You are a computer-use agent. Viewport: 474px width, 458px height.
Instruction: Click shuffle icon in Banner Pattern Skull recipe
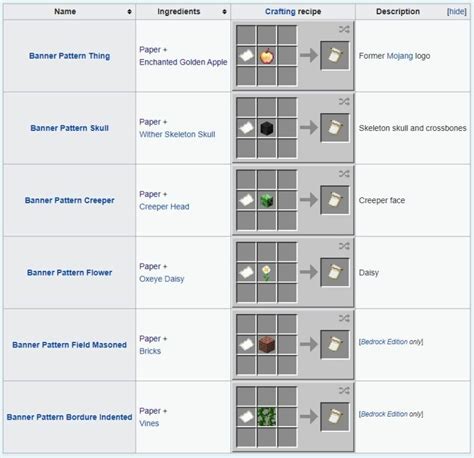(344, 101)
